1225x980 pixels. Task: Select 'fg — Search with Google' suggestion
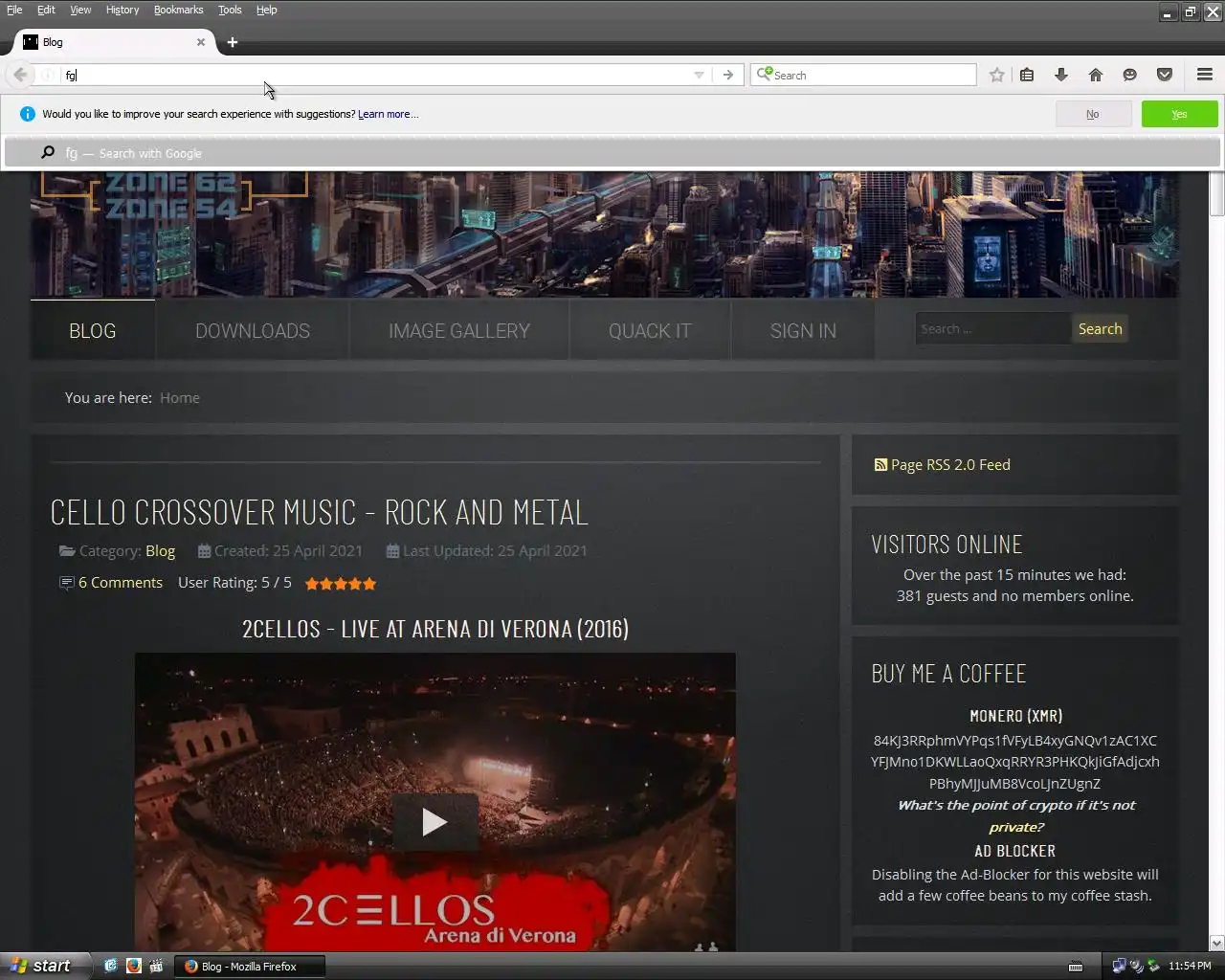612,153
